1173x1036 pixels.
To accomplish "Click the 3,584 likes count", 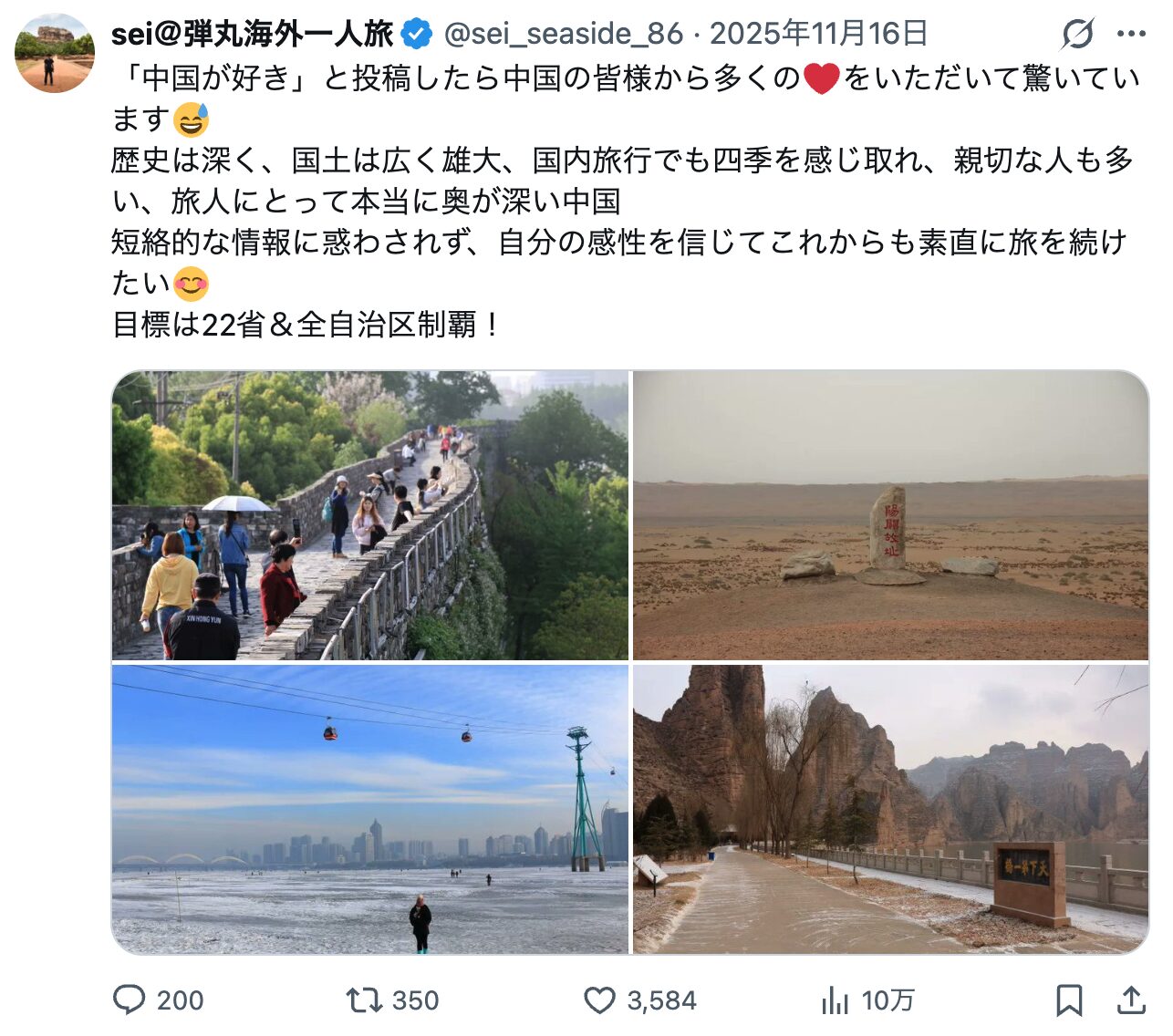I will [661, 1000].
